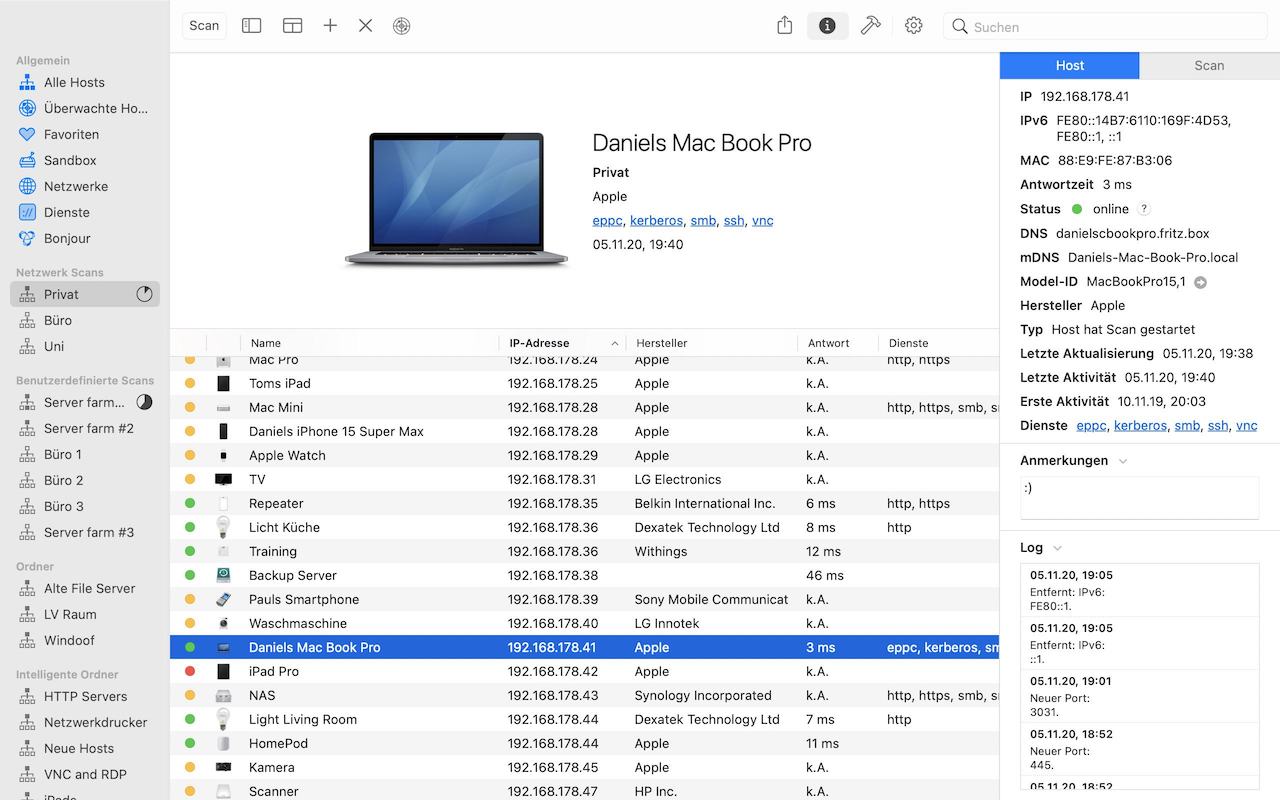1280x800 pixels.
Task: Click the Scan button in toolbar
Action: [x=204, y=26]
